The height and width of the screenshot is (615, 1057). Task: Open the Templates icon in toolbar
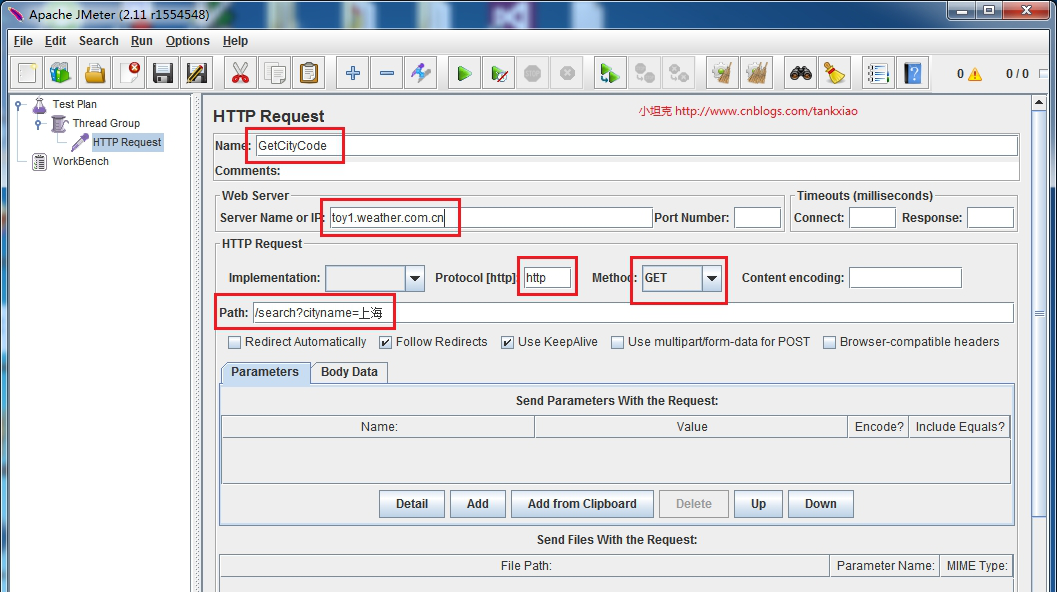[60, 73]
